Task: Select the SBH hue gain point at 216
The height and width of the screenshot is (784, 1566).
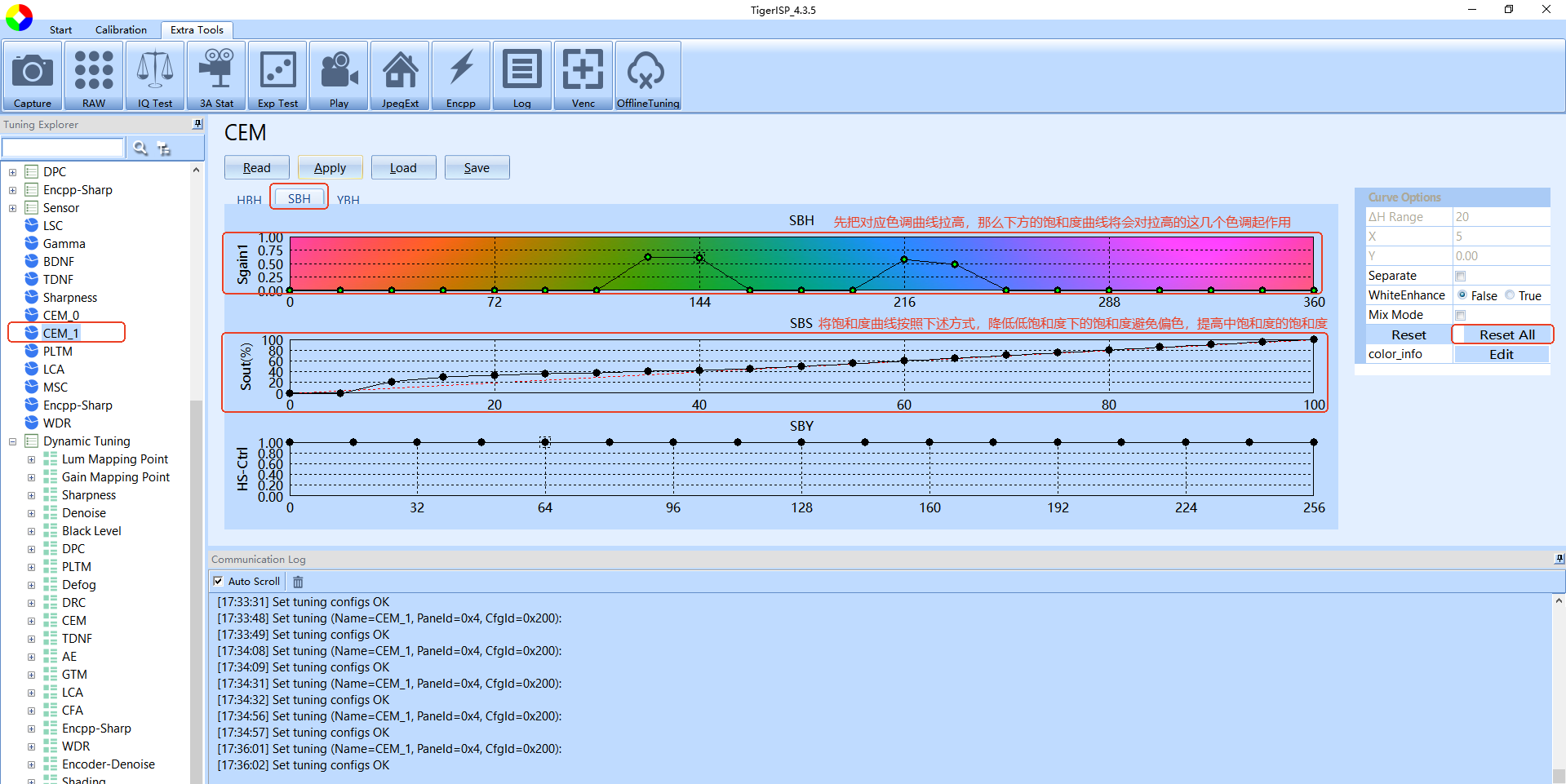Action: 904,259
